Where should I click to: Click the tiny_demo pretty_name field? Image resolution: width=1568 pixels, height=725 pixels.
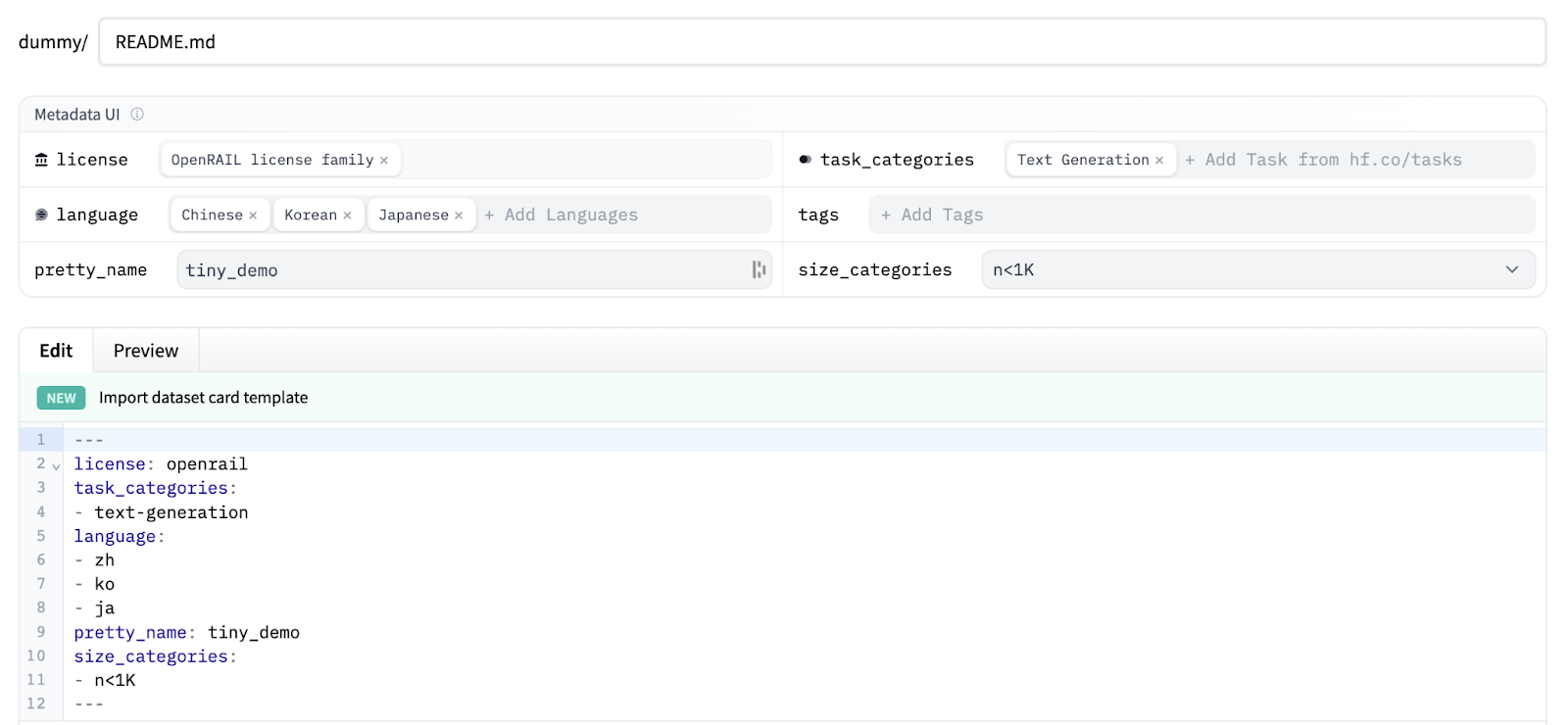tap(461, 269)
